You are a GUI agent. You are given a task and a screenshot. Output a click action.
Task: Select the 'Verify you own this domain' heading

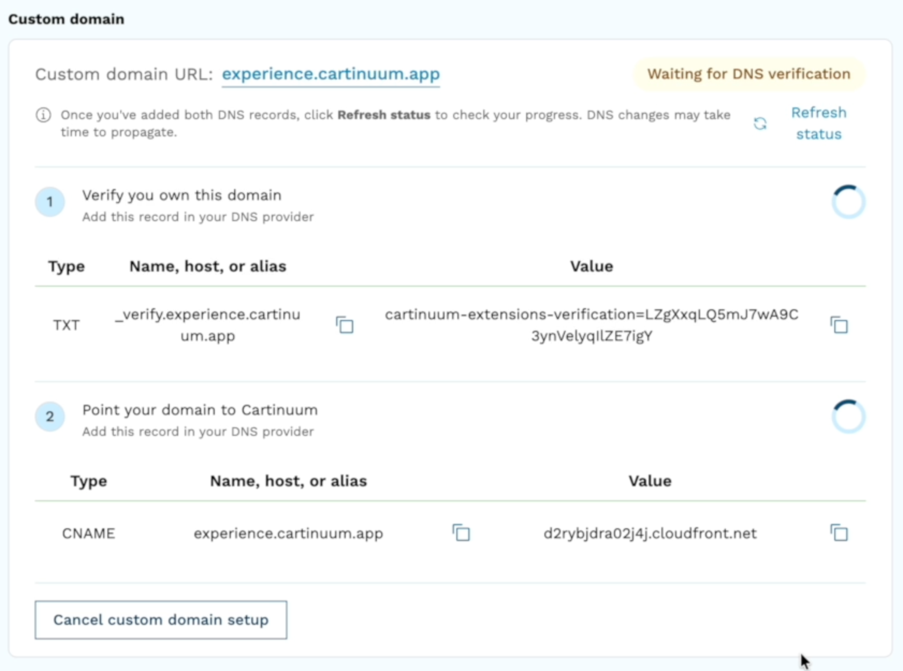coord(181,195)
